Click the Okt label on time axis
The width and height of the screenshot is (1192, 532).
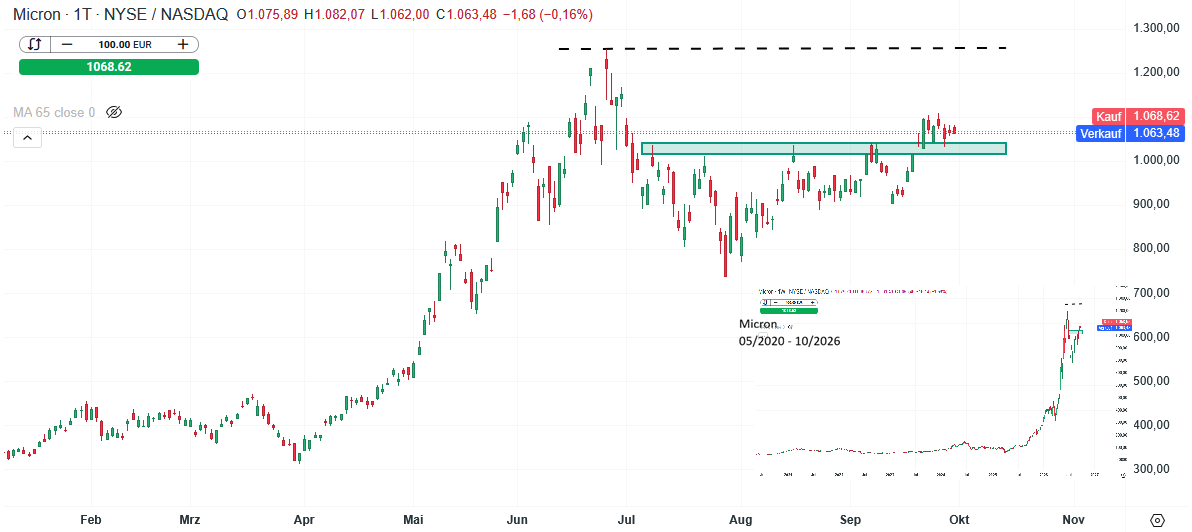click(960, 520)
